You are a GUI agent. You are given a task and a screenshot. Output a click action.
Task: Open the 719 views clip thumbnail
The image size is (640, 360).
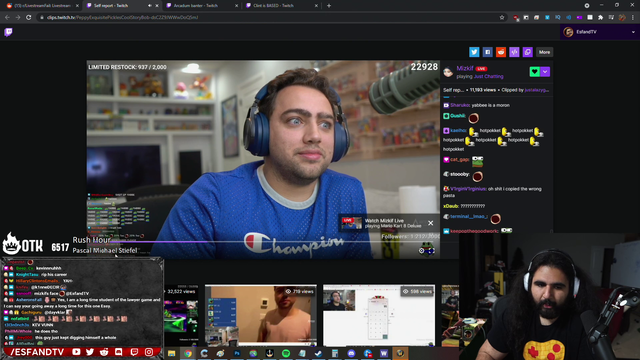click(x=261, y=315)
